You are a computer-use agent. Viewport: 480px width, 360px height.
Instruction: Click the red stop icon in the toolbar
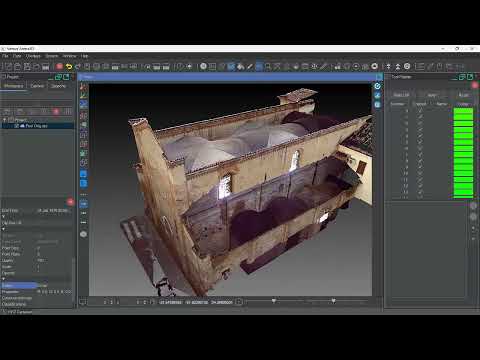pyautogui.click(x=60, y=66)
